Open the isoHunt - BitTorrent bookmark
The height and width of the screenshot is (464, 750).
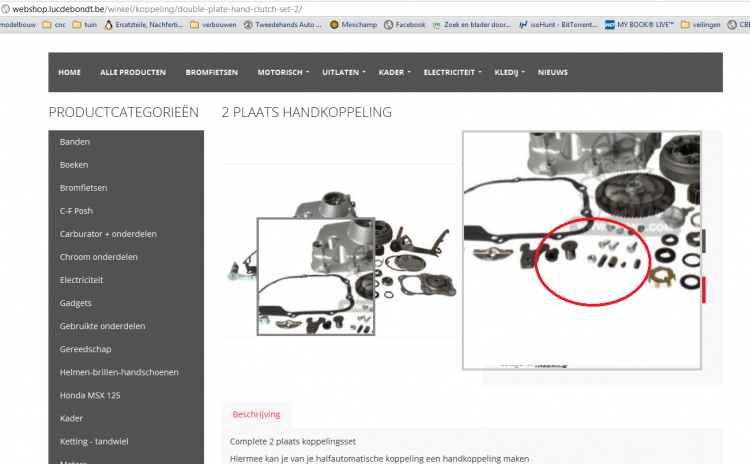pos(558,25)
